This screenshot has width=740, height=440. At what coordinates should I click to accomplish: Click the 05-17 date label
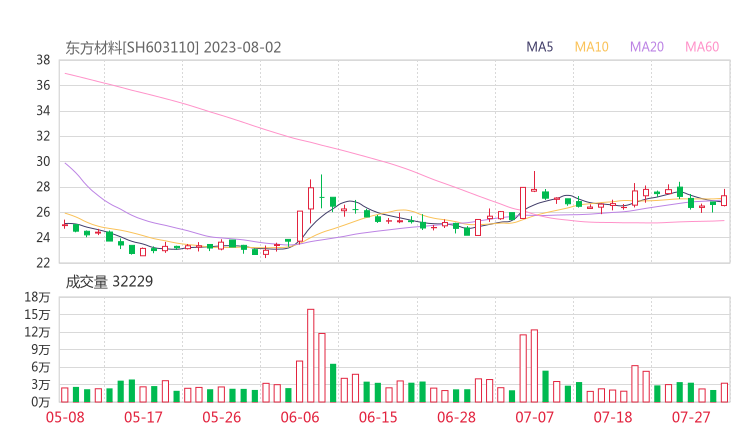[143, 417]
